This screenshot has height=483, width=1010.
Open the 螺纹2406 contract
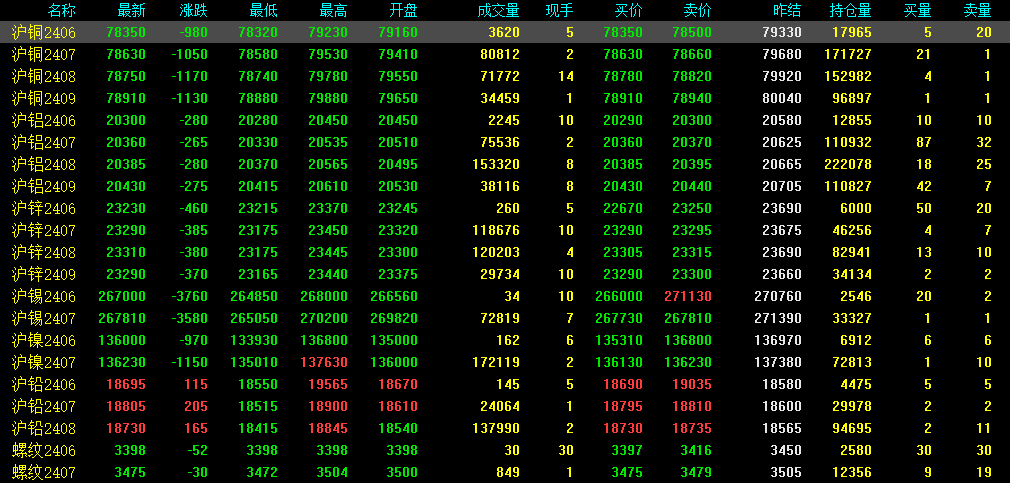(43, 450)
